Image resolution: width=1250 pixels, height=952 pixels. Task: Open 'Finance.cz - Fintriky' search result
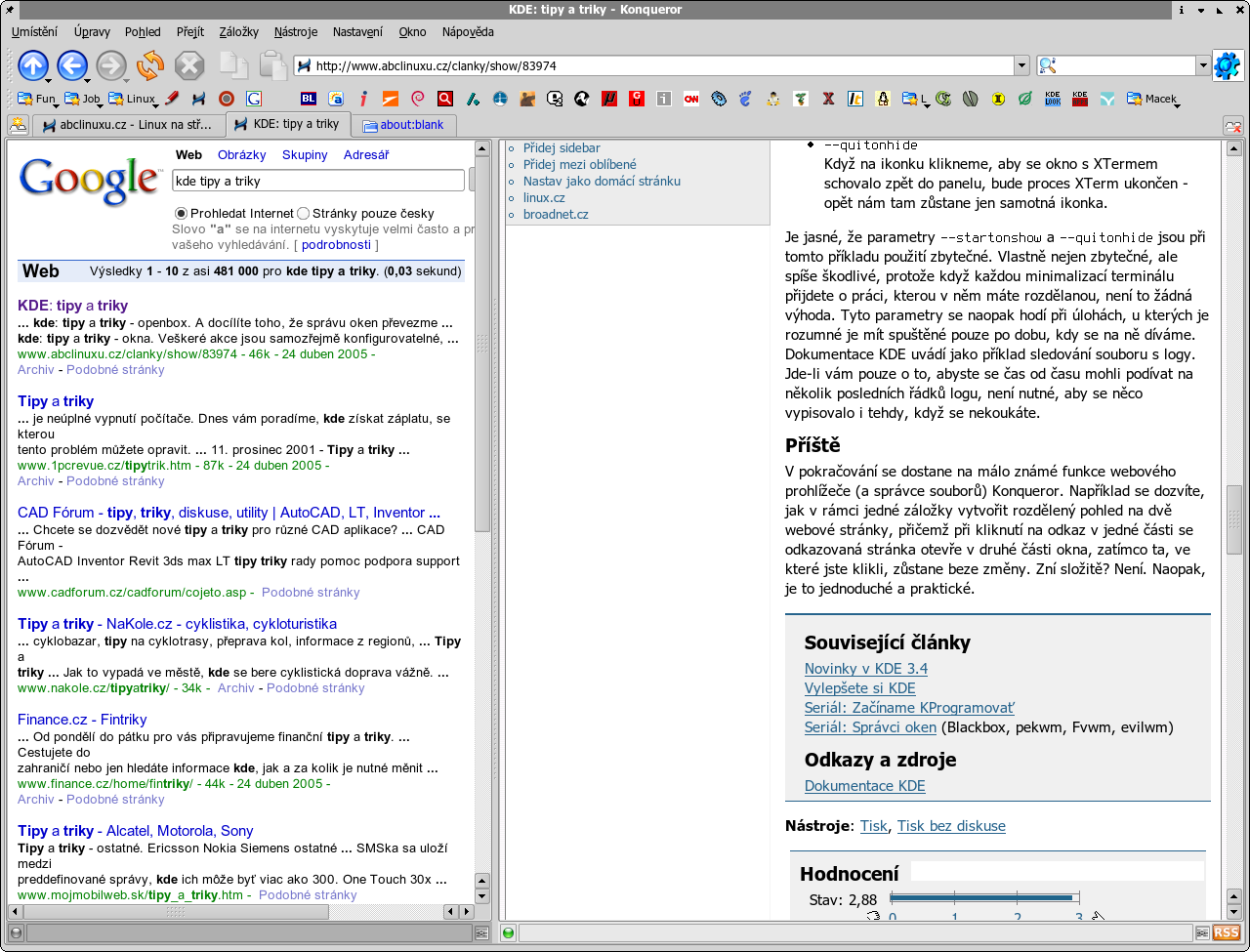pos(82,720)
